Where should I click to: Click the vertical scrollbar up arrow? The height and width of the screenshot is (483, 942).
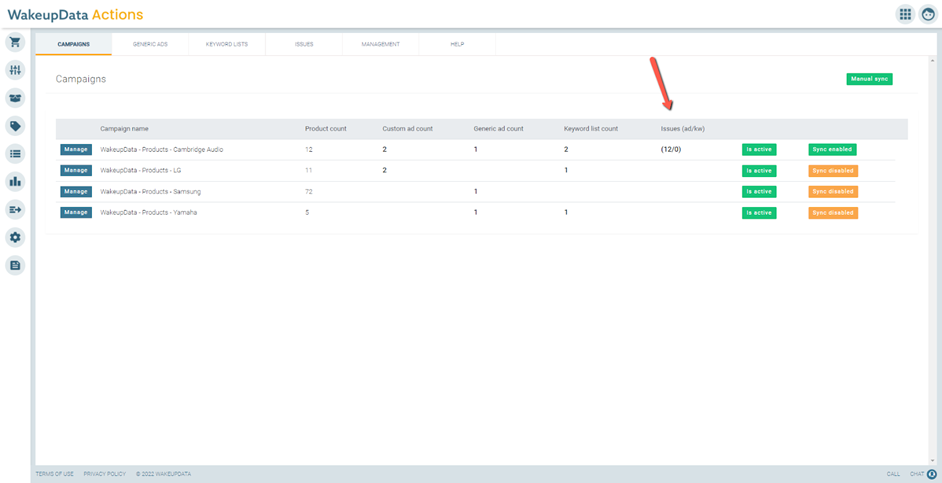932,61
